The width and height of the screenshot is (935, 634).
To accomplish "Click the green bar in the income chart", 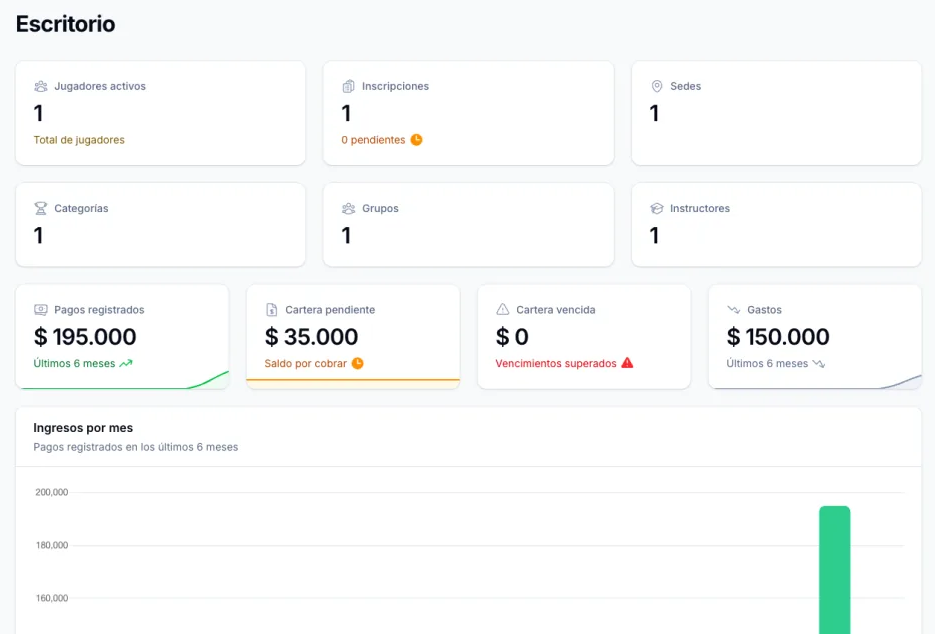I will pos(834,570).
